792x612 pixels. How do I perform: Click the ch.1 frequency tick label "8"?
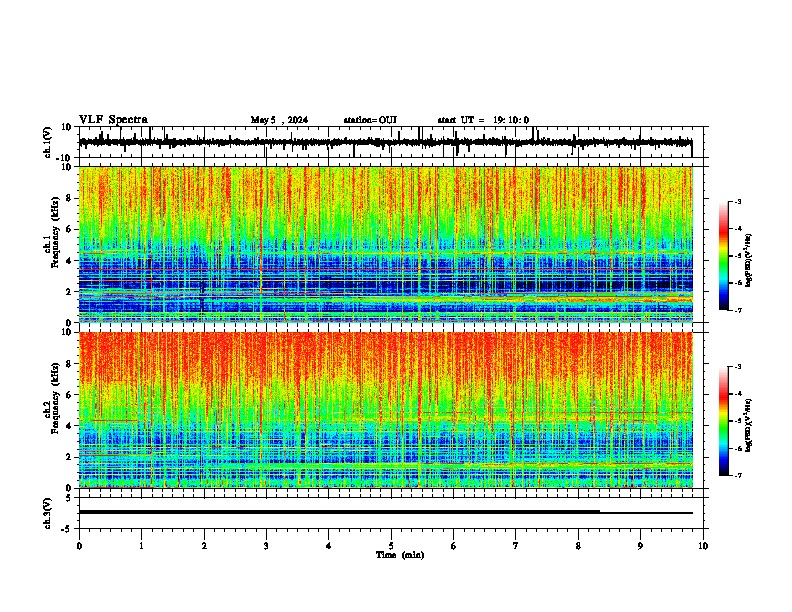69,198
